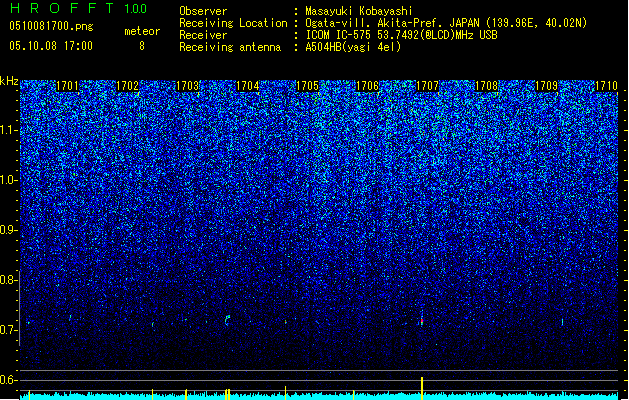629x400 pixels.
Task: Click the 'meteor' count label
Action: [142, 31]
